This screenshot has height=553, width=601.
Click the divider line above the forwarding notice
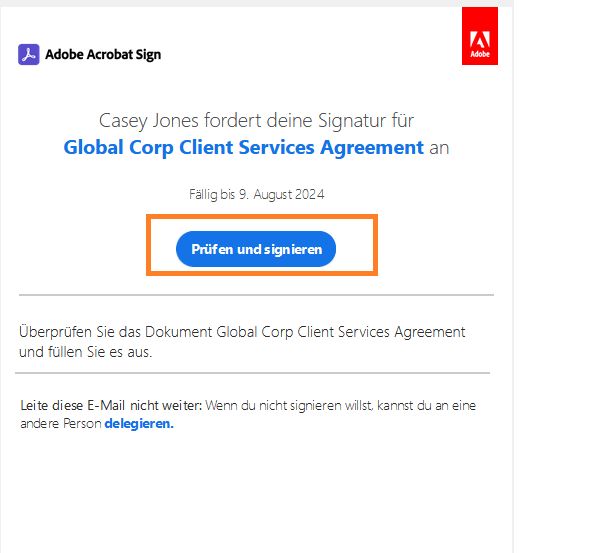coord(257,373)
